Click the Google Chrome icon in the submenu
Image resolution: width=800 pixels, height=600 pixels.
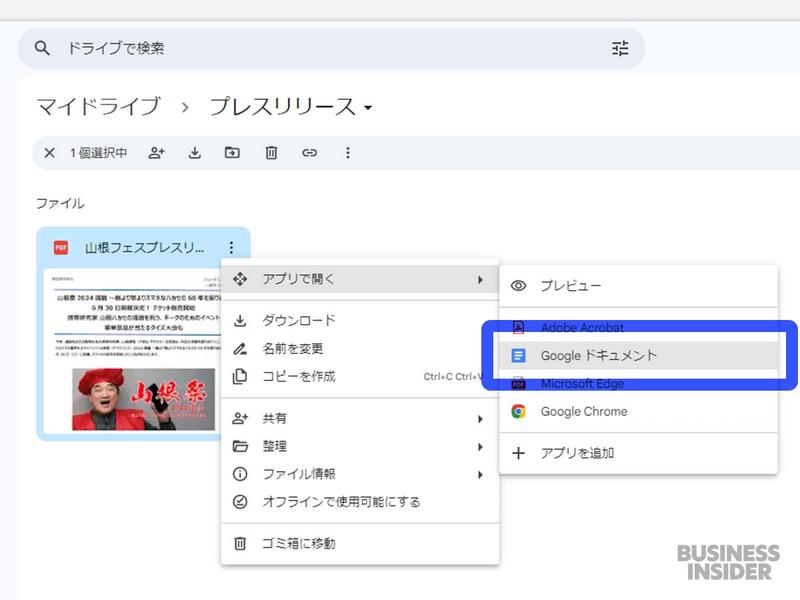click(x=518, y=409)
